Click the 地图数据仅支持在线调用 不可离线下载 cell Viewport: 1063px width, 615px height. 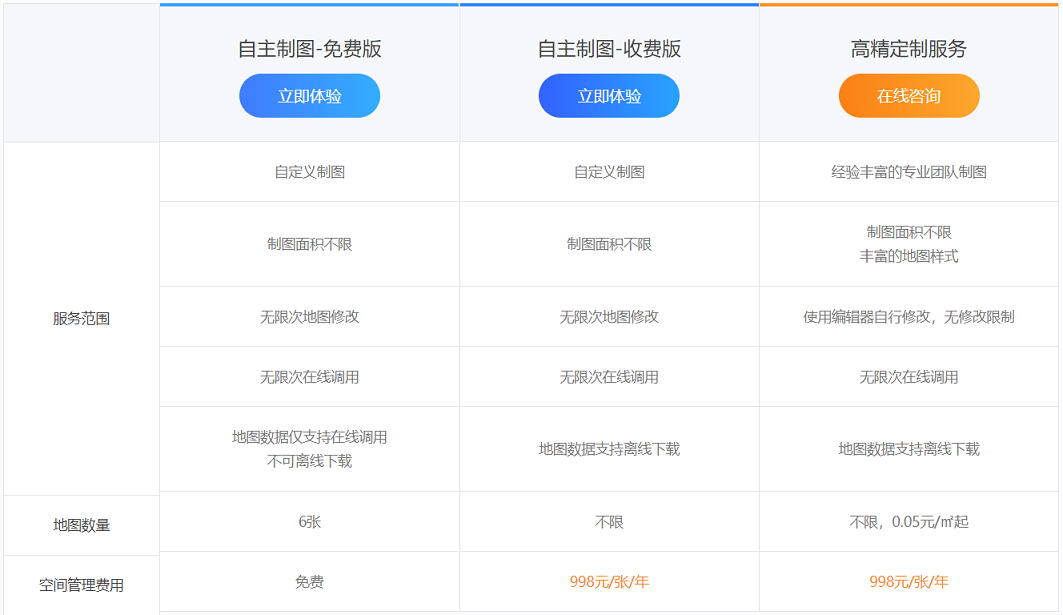(309, 449)
